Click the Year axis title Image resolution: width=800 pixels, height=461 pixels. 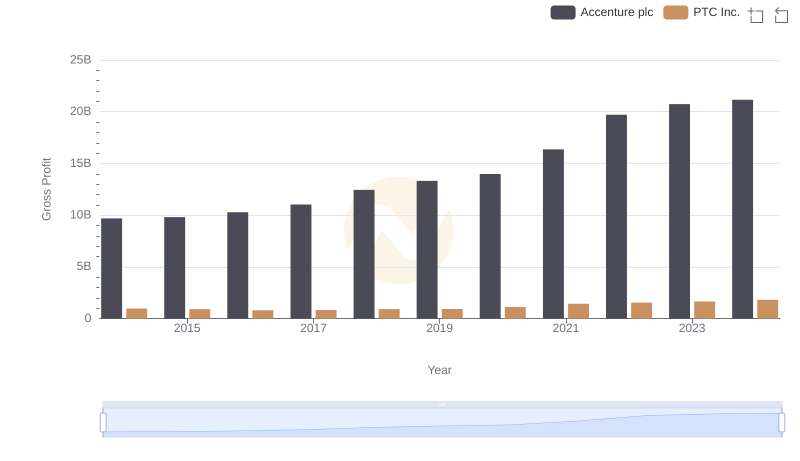click(439, 370)
